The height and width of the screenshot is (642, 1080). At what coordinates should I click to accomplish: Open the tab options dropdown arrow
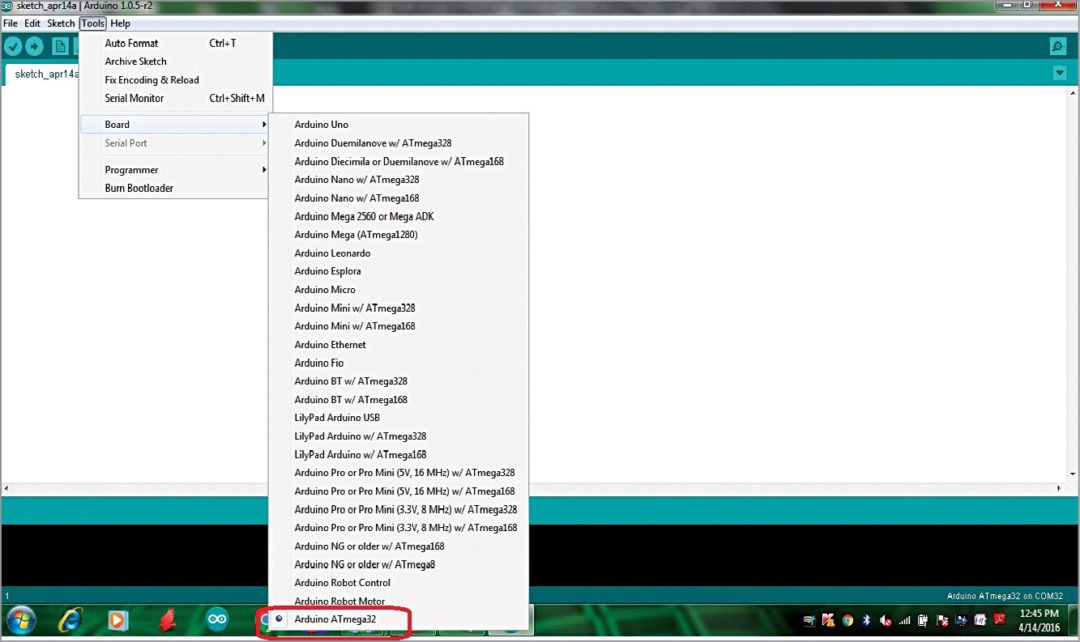click(1059, 73)
